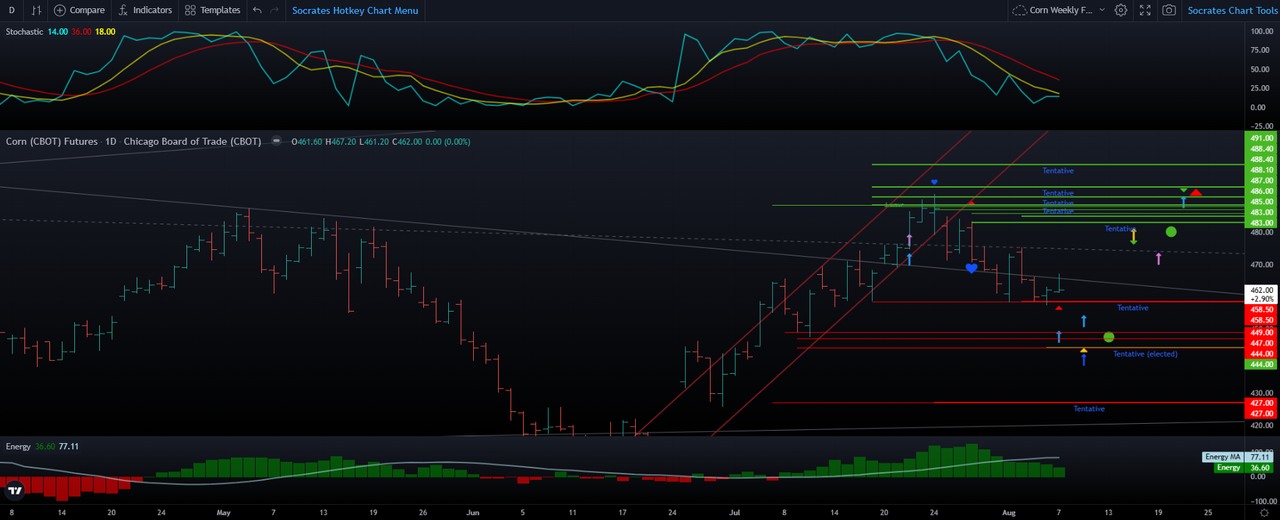Redo the last chart action
Image resolution: width=1280 pixels, height=520 pixels.
click(274, 10)
